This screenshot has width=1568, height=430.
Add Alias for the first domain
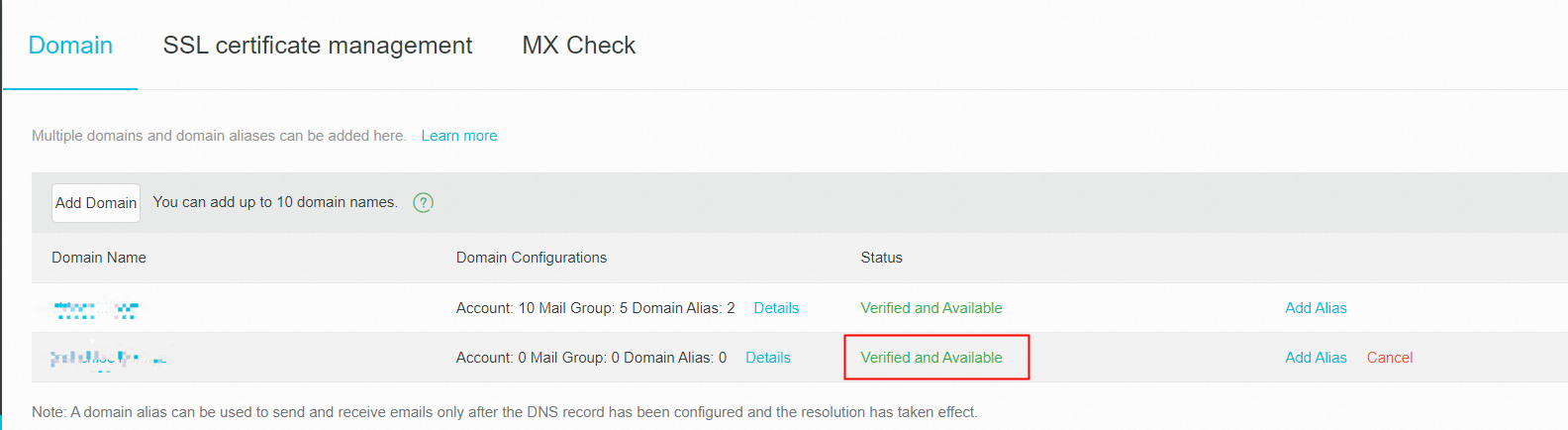[1316, 308]
